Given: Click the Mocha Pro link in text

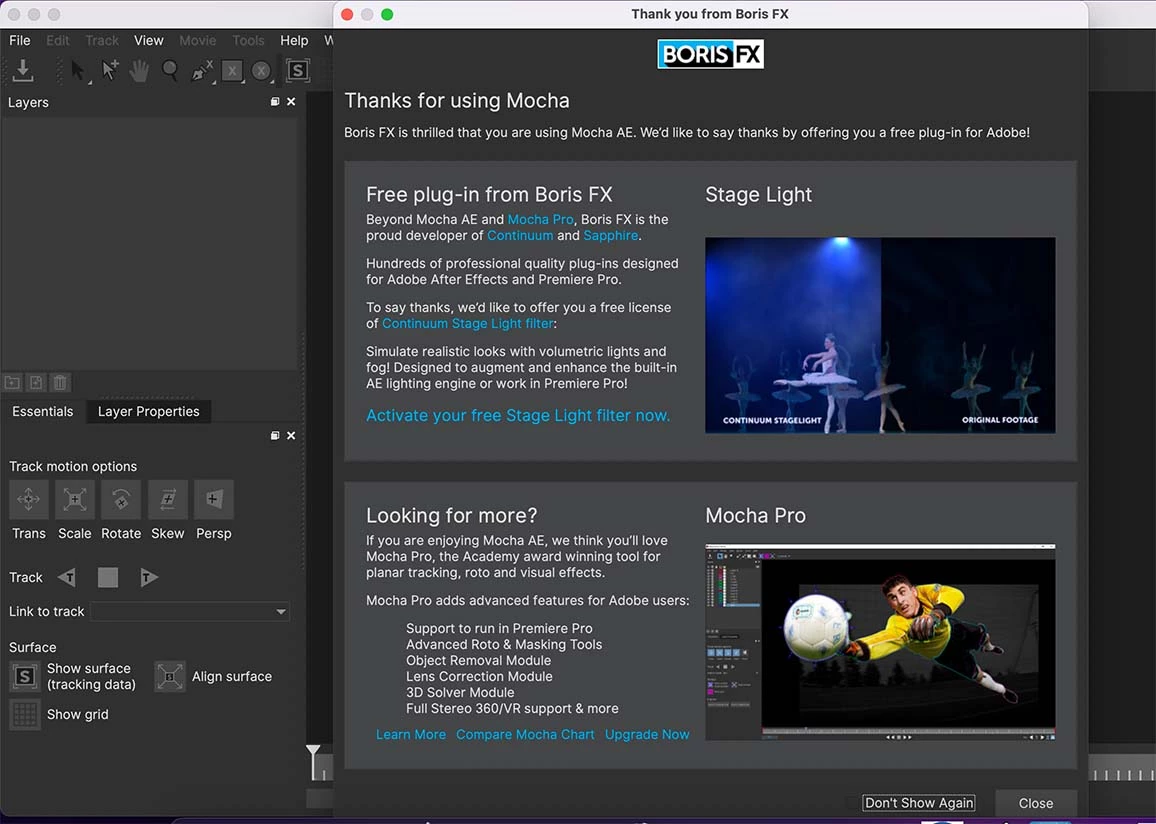Looking at the screenshot, I should 540,220.
